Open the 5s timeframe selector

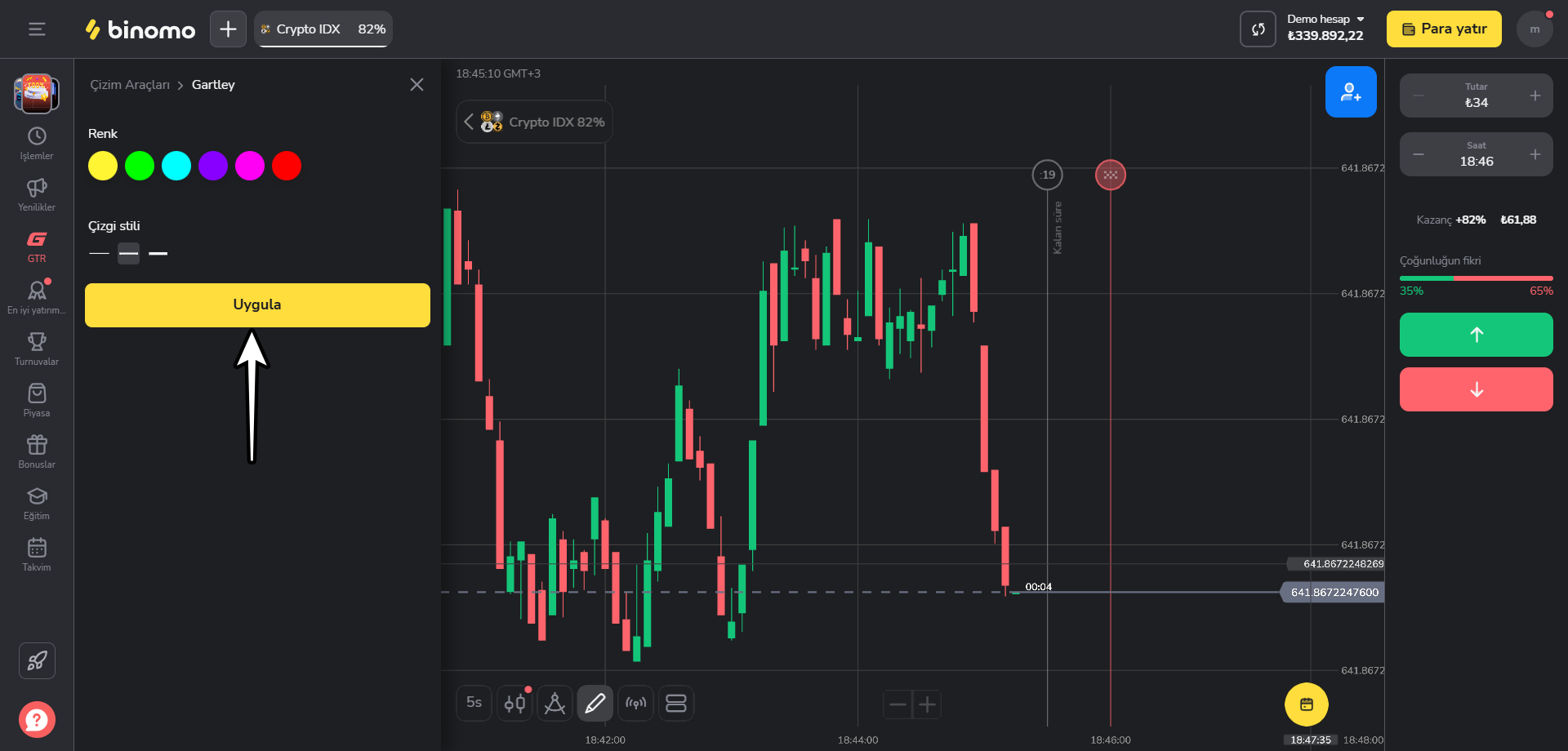click(474, 703)
